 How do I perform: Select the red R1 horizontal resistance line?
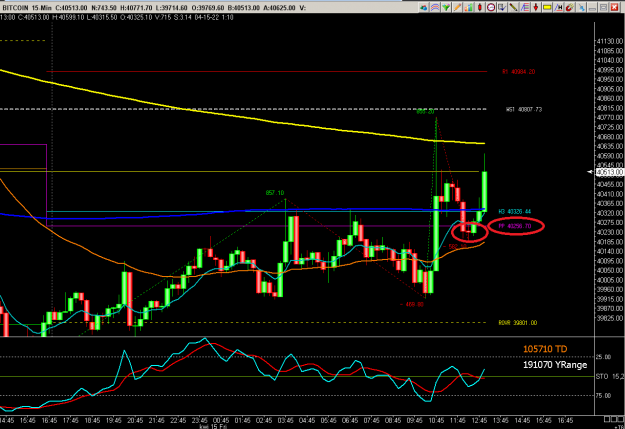(x=266, y=71)
